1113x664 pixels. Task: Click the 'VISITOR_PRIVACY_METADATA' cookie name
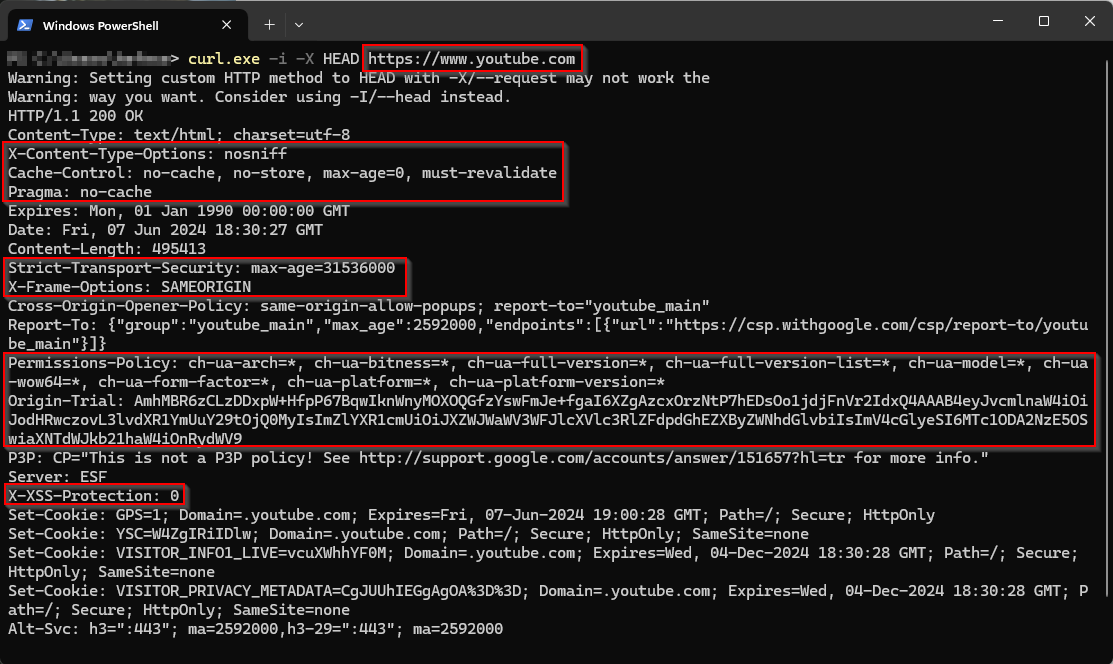coord(224,591)
